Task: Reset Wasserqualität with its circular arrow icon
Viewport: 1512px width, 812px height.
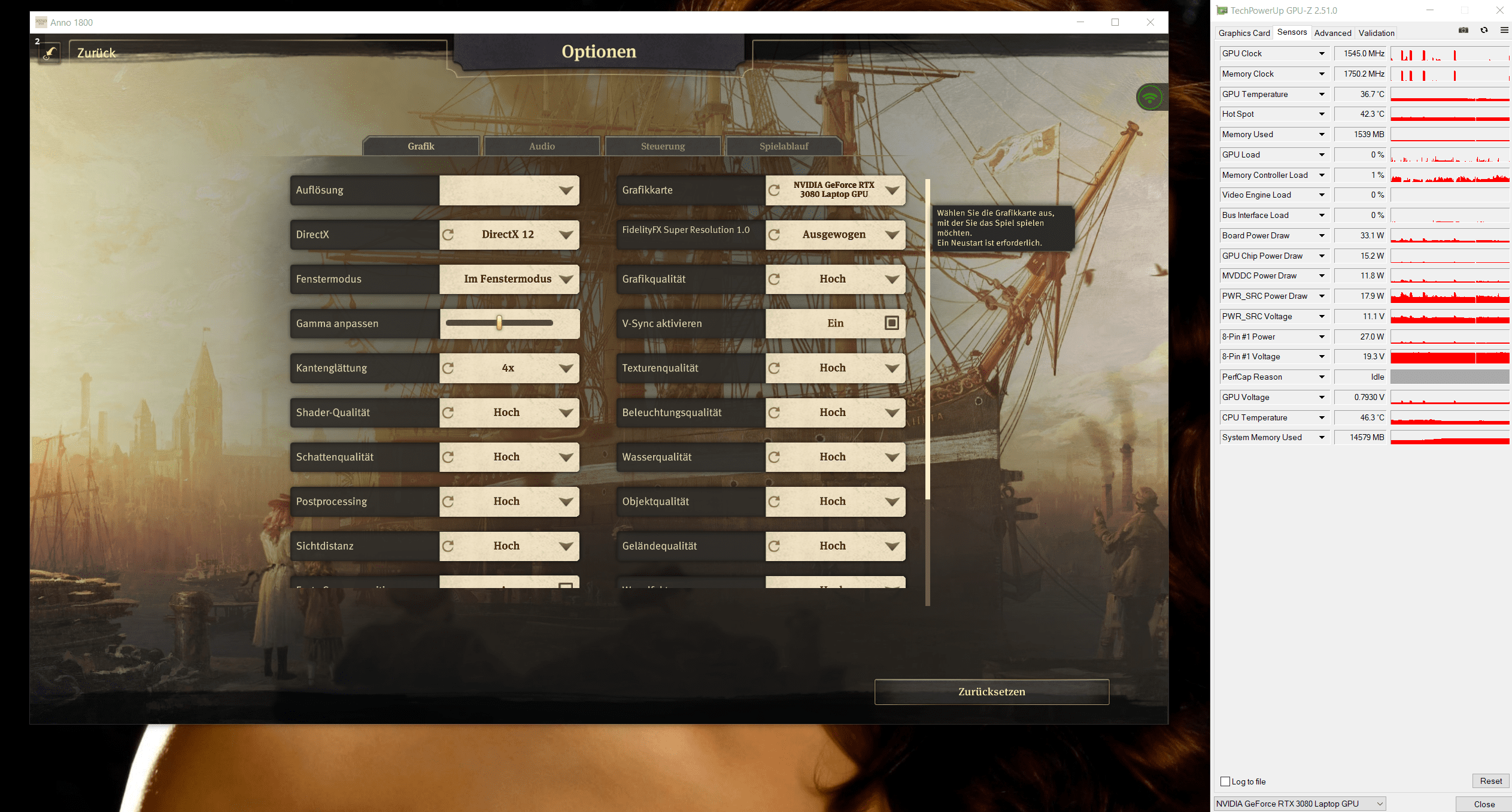Action: 775,457
